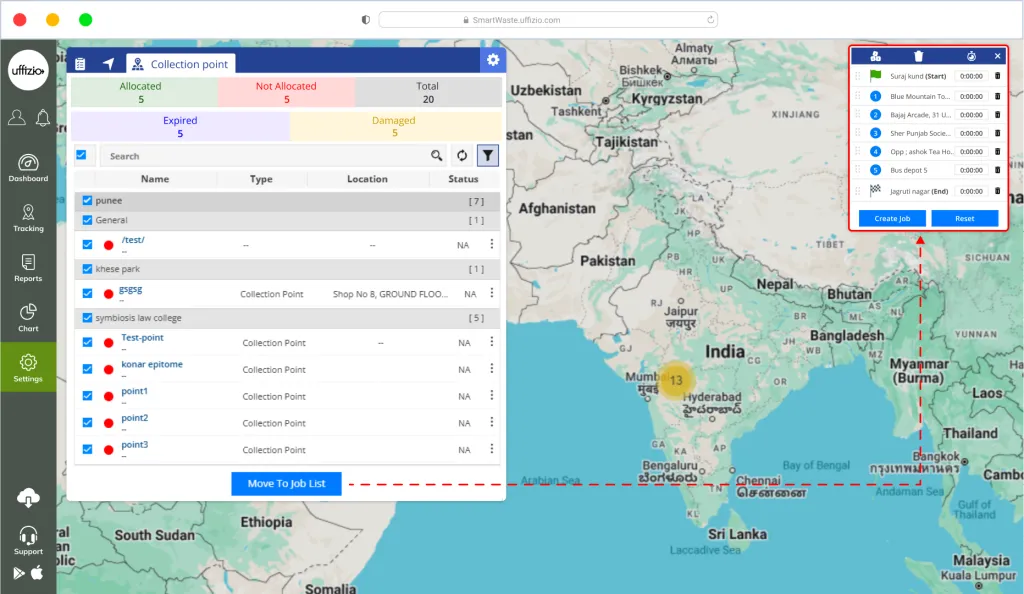Image resolution: width=1024 pixels, height=594 pixels.
Task: Toggle the punee group checkbox
Action: (x=87, y=201)
